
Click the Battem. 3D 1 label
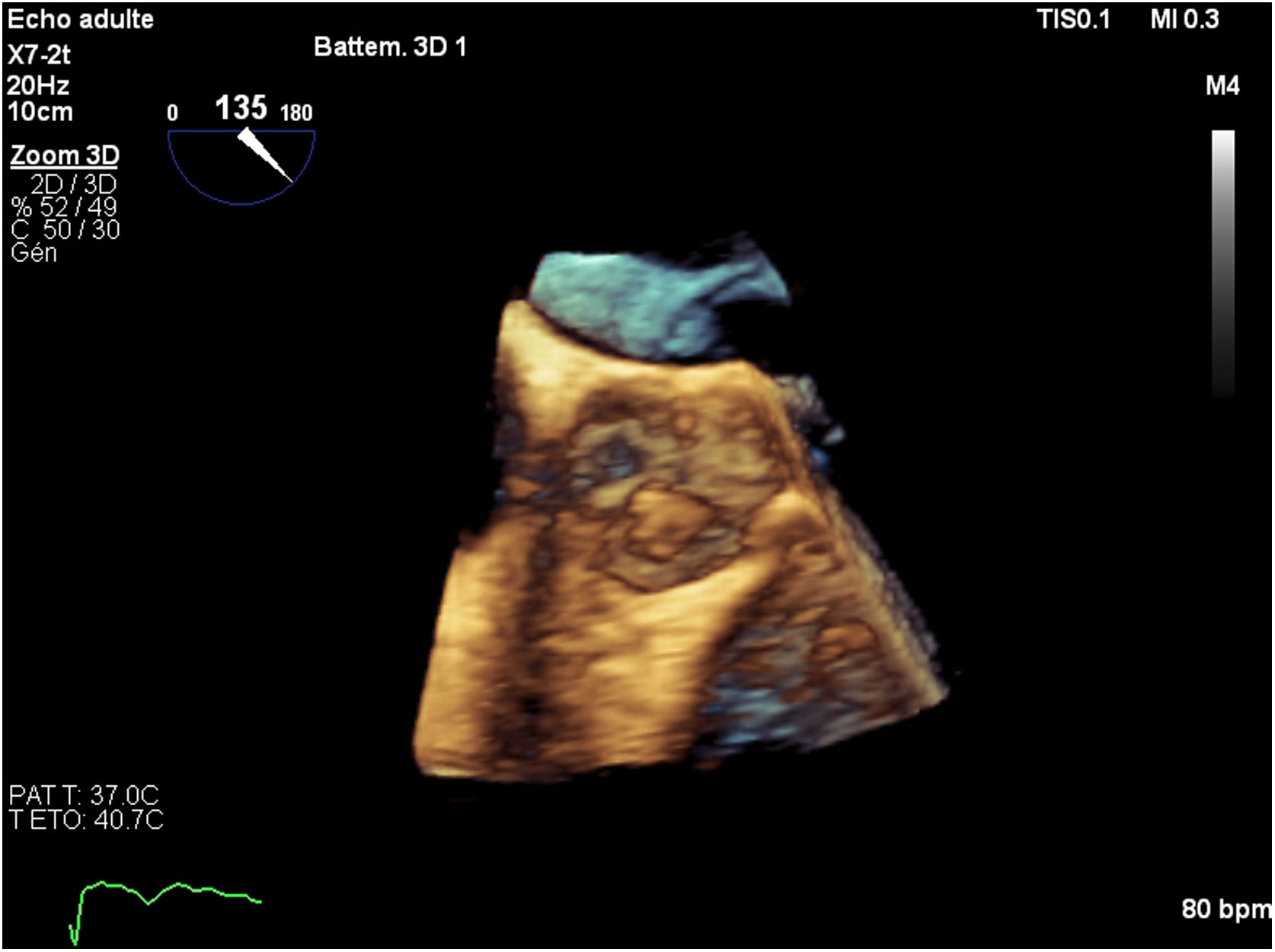390,47
